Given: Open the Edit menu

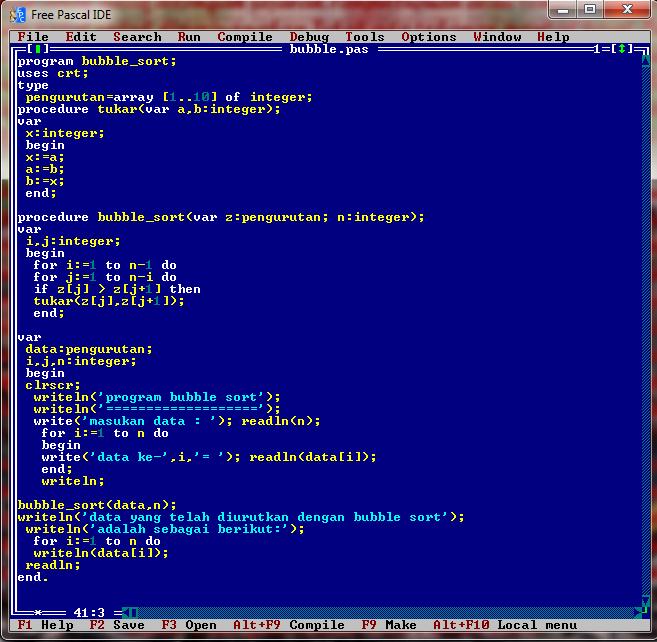Looking at the screenshot, I should (81, 37).
